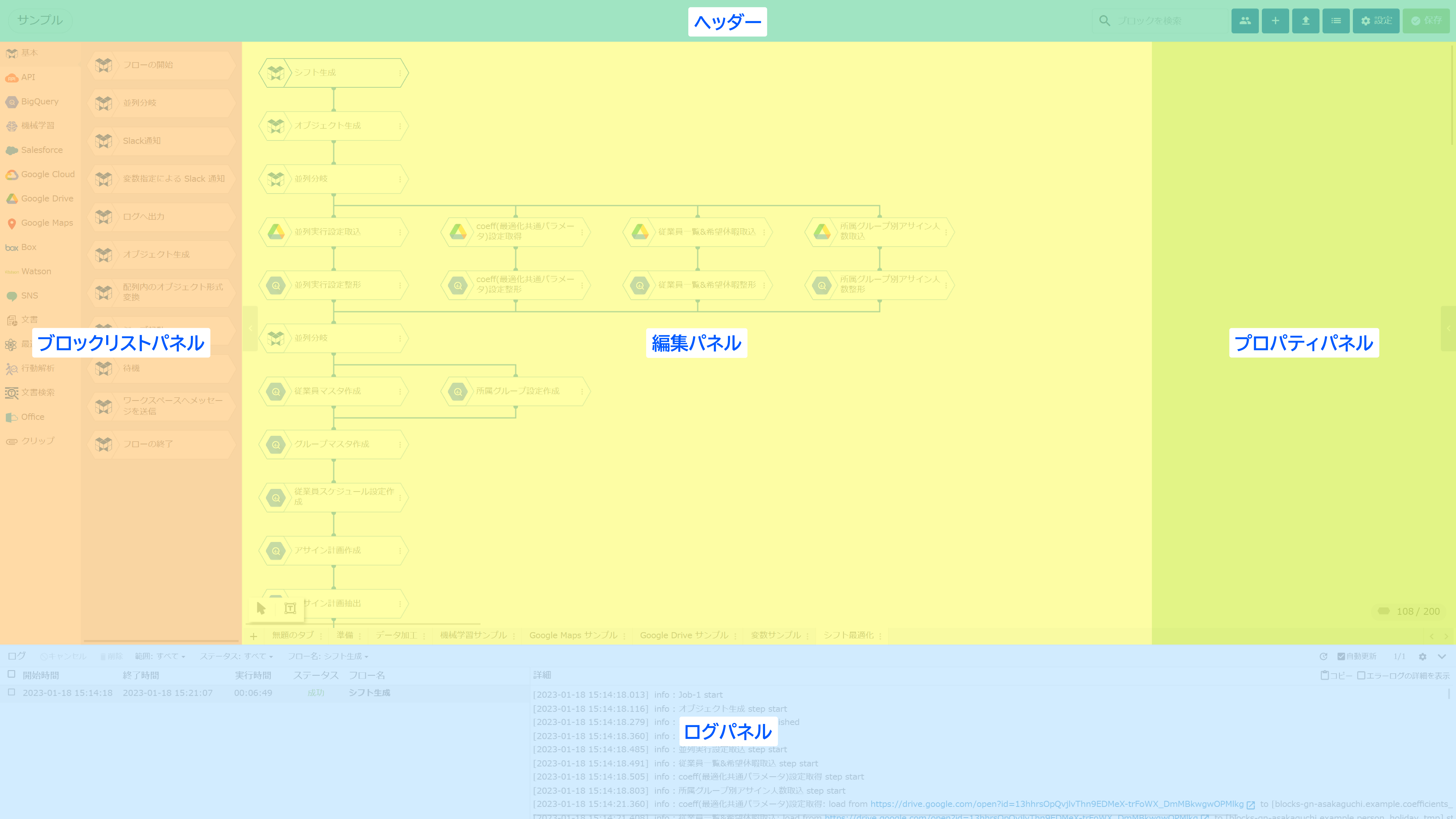
Task: Select the Google Cloud category
Action: pyautogui.click(x=40, y=174)
